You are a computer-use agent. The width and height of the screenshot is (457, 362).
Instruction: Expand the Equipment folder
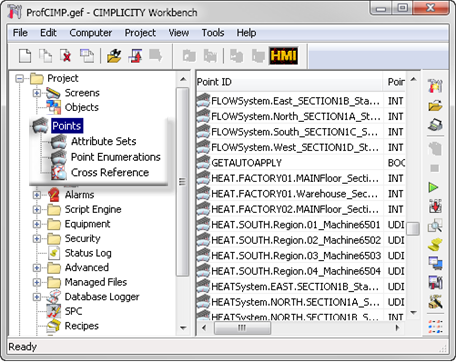point(37,224)
